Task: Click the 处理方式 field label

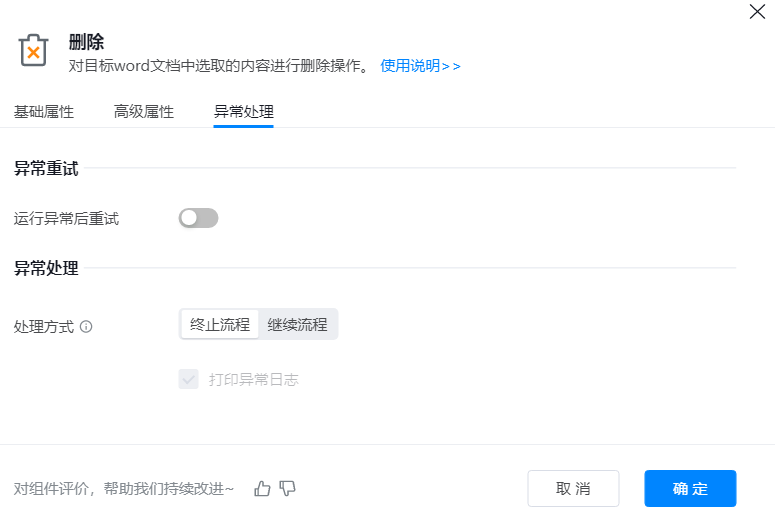Action: [44, 326]
